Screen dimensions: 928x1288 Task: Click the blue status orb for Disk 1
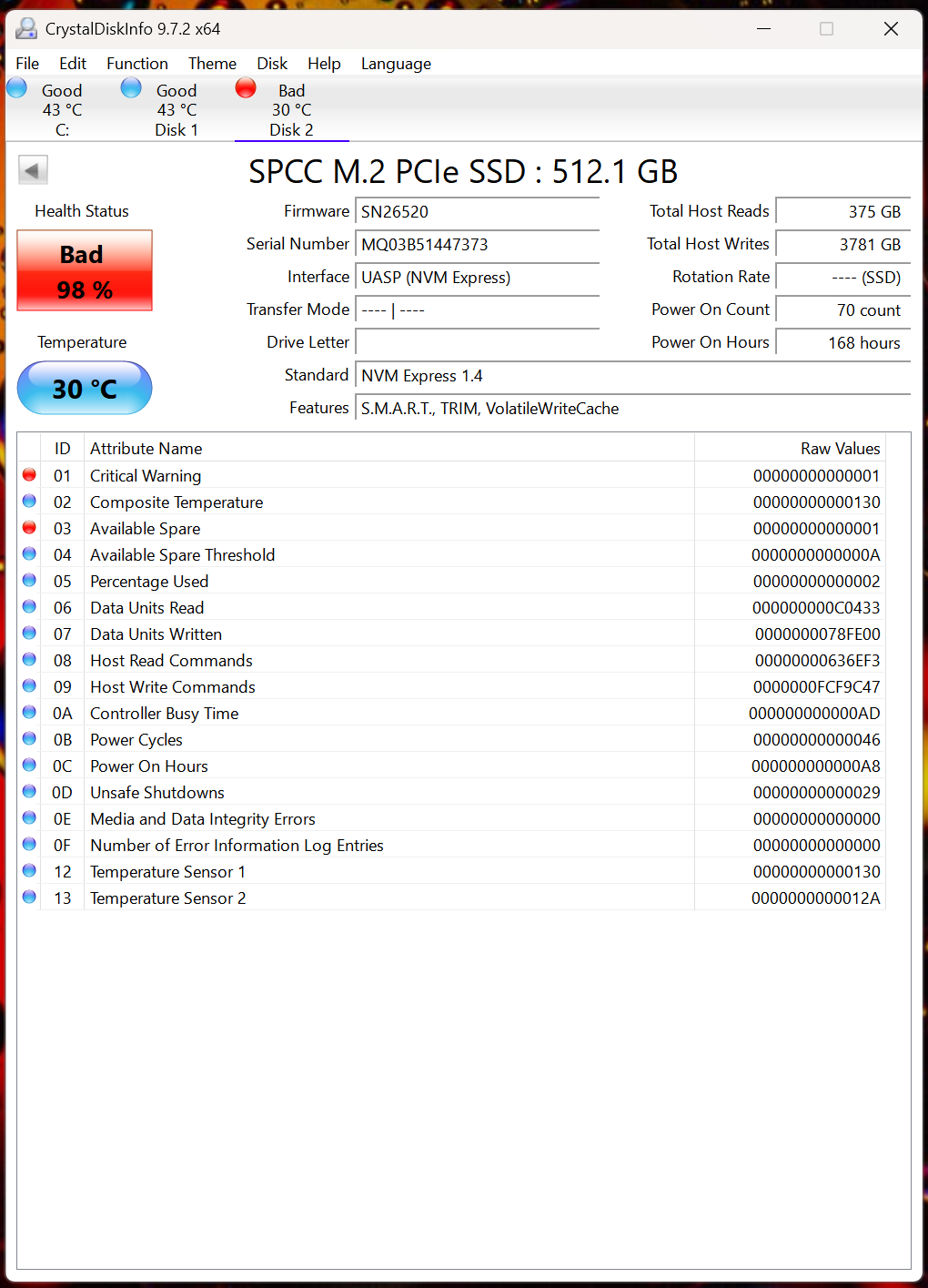pos(132,88)
